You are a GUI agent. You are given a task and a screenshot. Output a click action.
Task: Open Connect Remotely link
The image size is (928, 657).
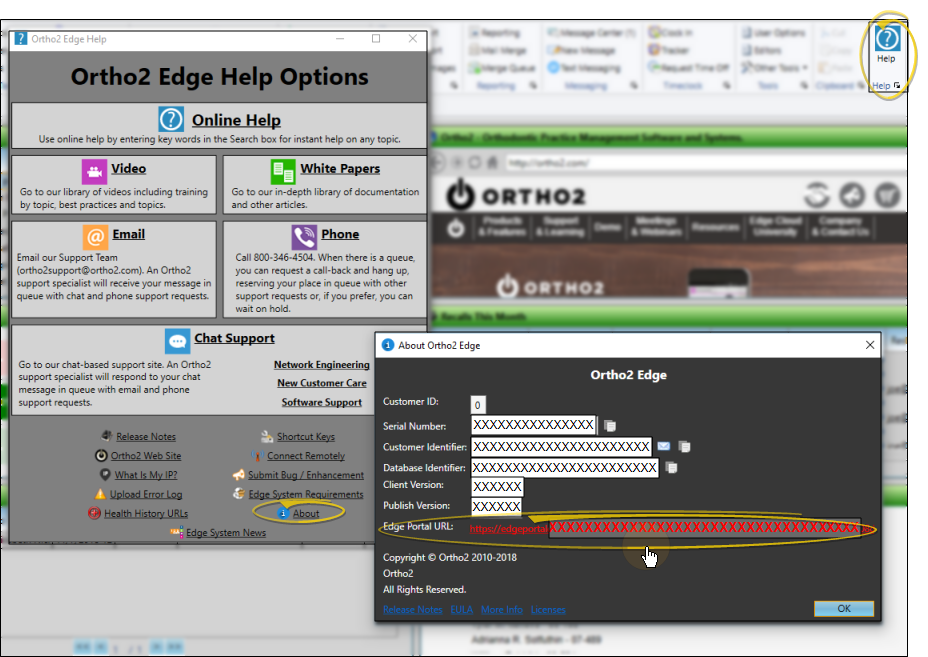coord(305,456)
